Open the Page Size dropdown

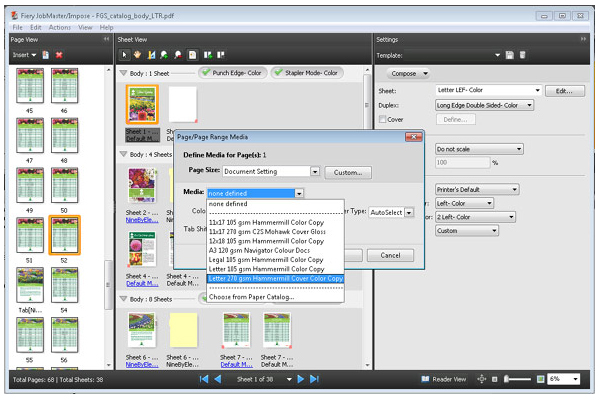[x=315, y=172]
